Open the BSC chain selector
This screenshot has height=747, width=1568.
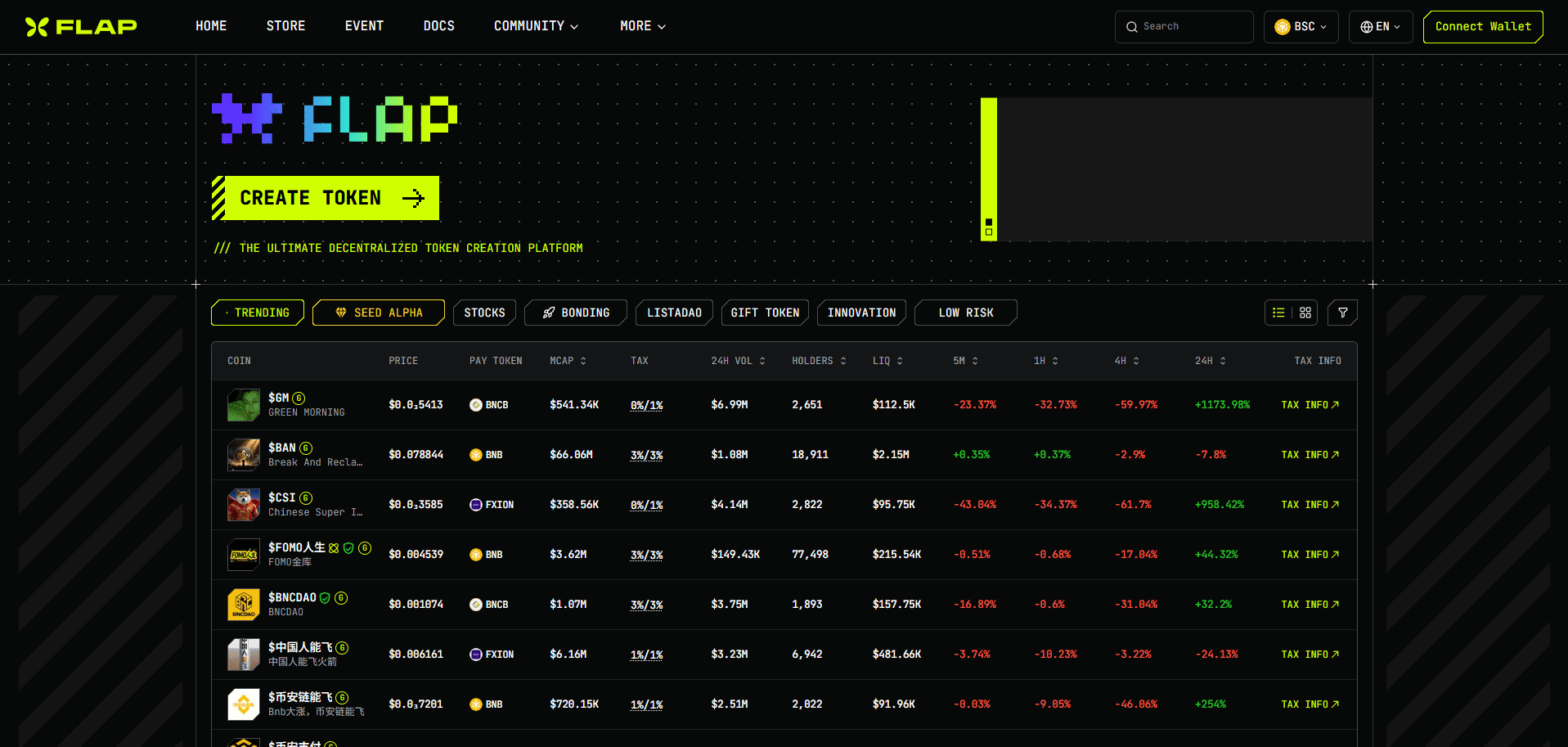1301,27
